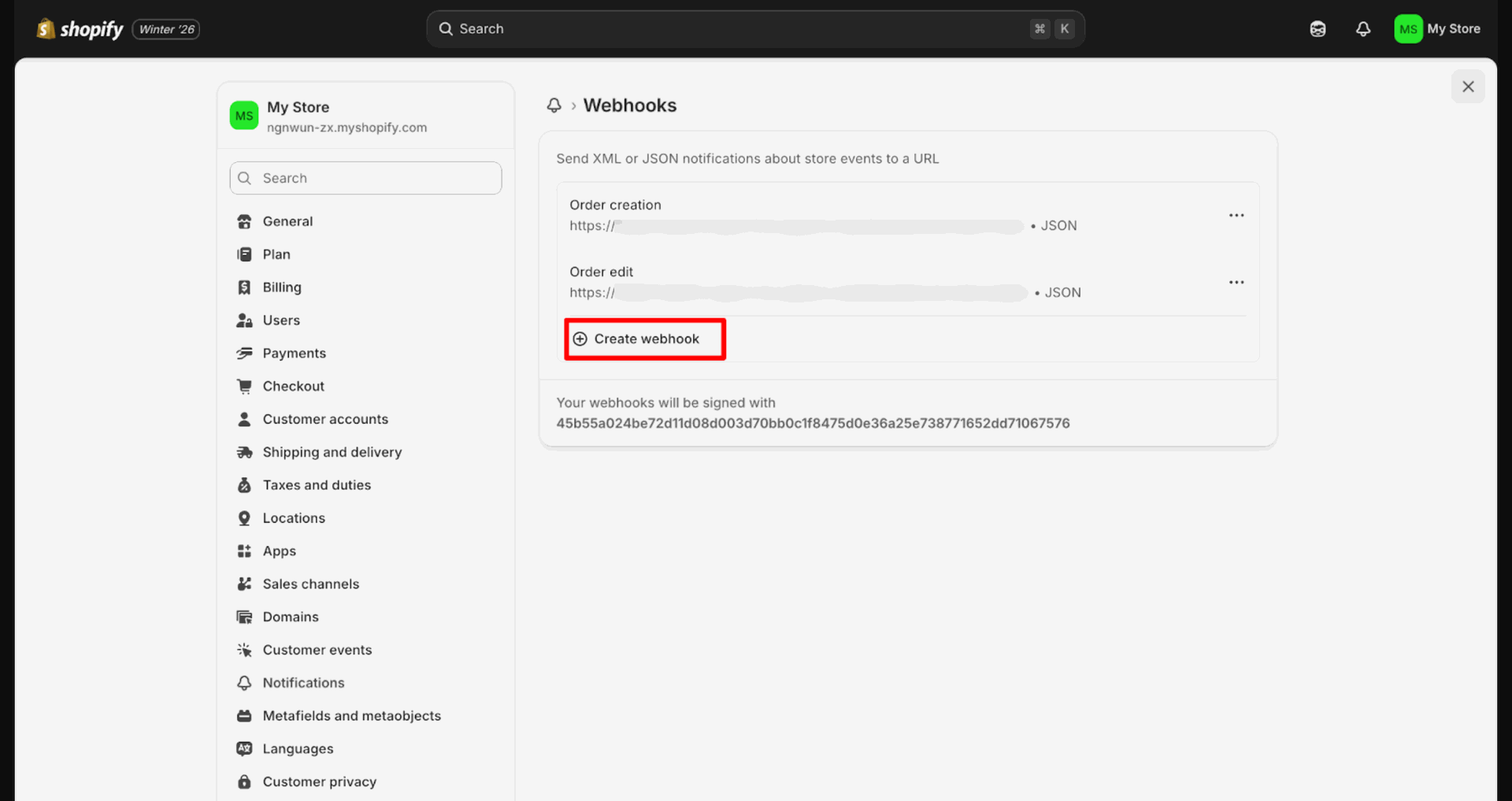Go to Taxes and duties settings
This screenshot has height=801, width=1512.
click(317, 485)
